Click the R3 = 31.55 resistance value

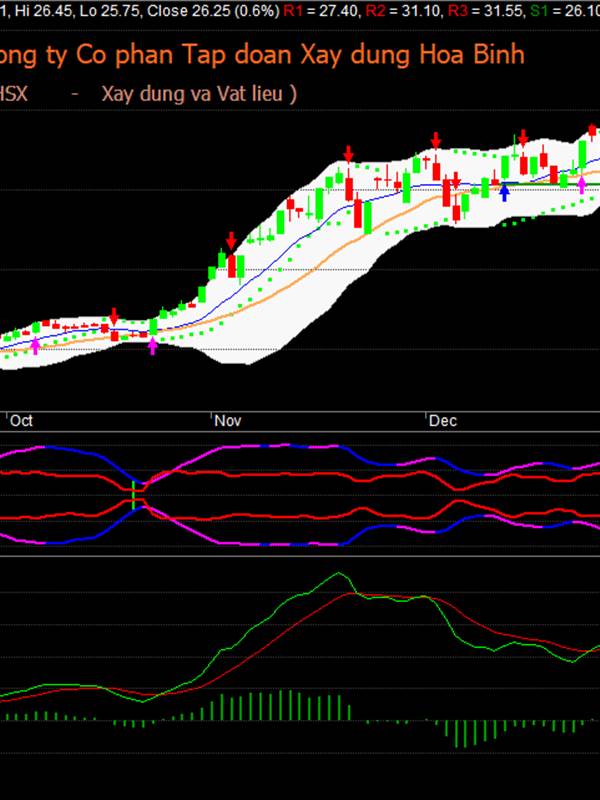click(x=486, y=10)
